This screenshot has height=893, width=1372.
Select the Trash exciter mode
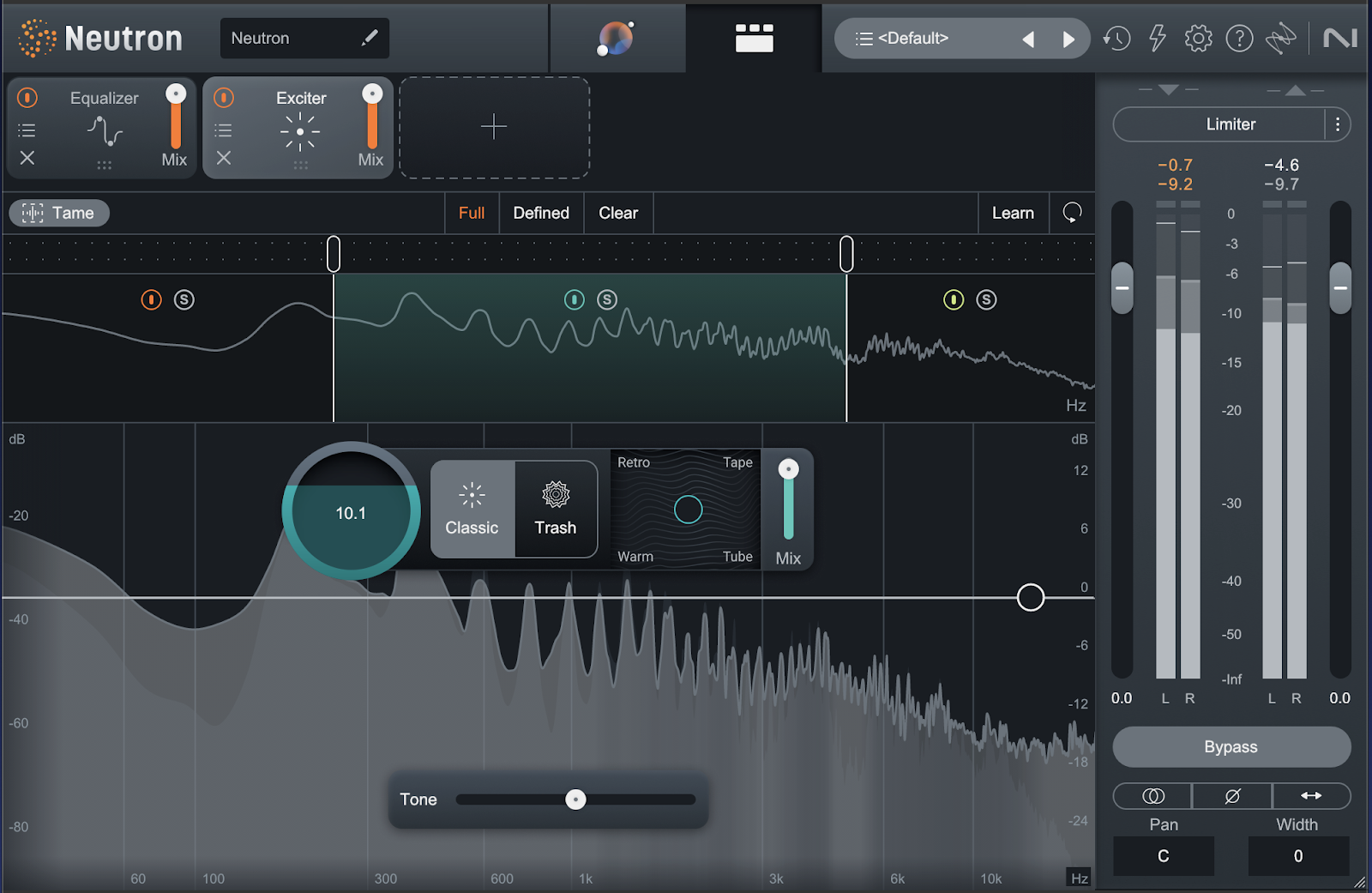556,510
